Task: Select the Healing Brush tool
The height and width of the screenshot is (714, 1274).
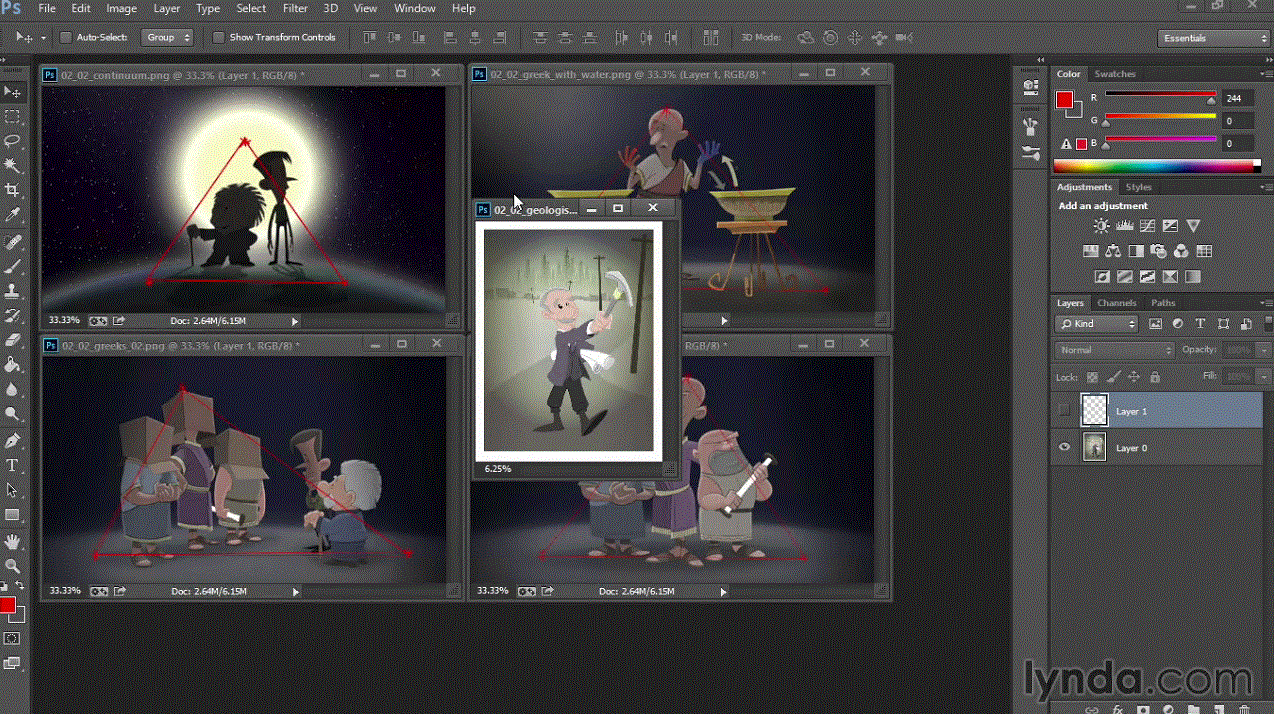Action: coord(13,243)
